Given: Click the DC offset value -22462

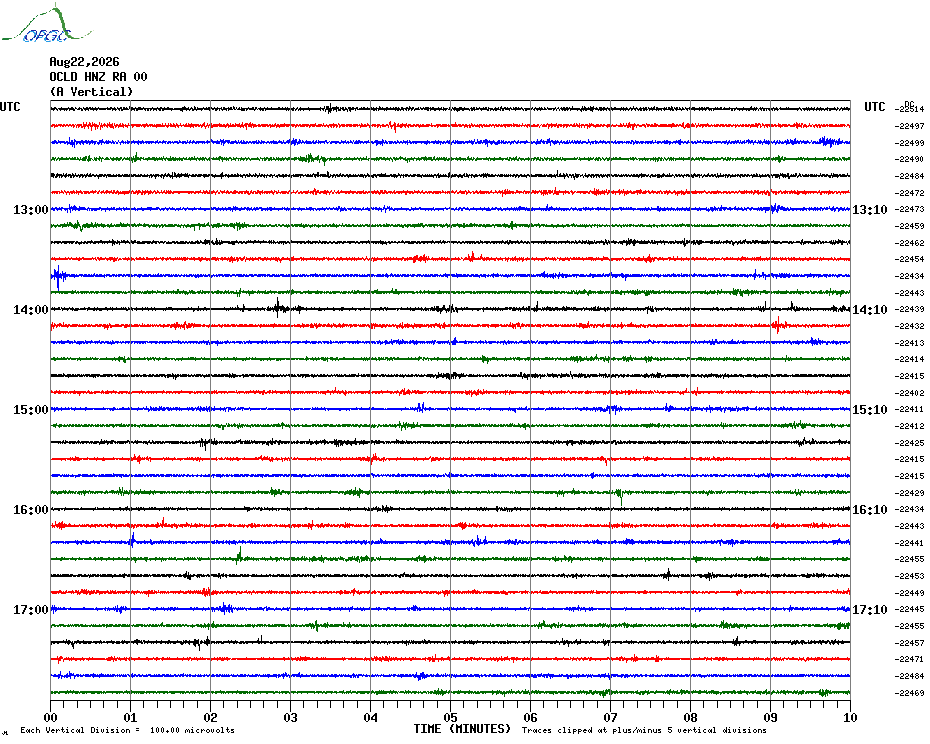Looking at the screenshot, I should 910,243.
